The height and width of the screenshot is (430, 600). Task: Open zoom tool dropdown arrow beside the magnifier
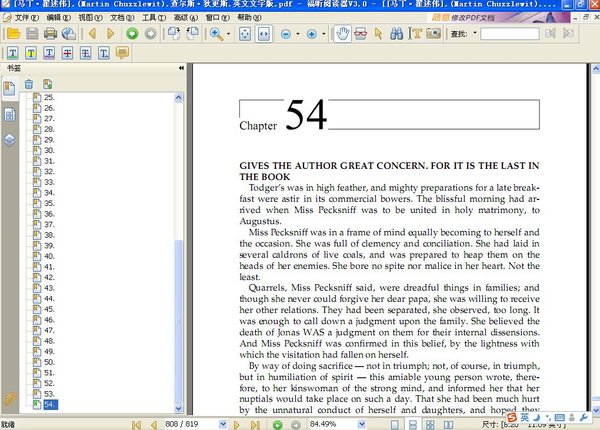click(x=229, y=34)
